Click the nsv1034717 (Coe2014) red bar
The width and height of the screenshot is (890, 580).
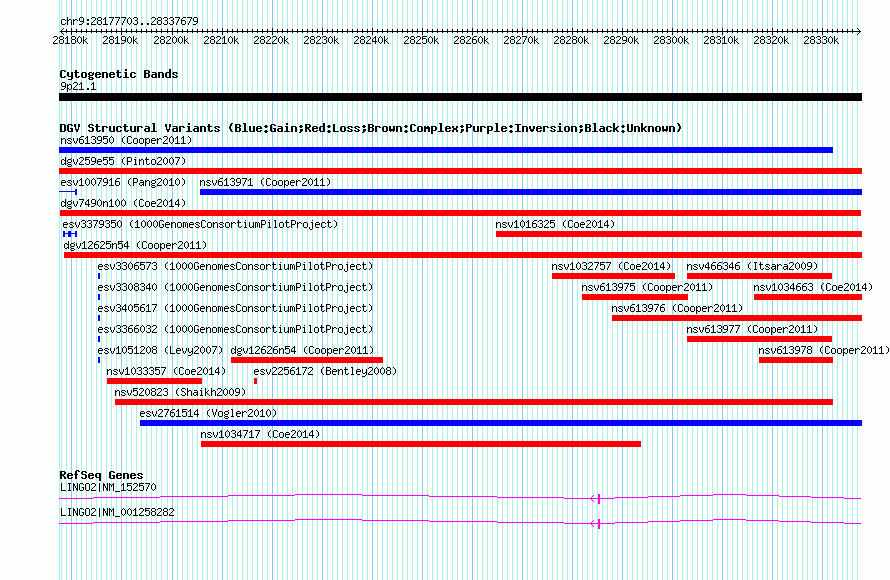(421, 444)
